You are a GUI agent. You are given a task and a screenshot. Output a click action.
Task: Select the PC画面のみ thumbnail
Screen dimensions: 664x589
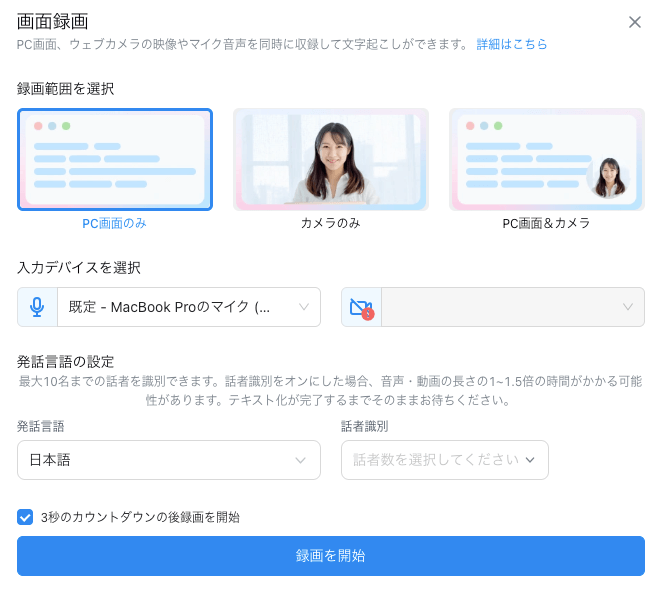click(115, 159)
